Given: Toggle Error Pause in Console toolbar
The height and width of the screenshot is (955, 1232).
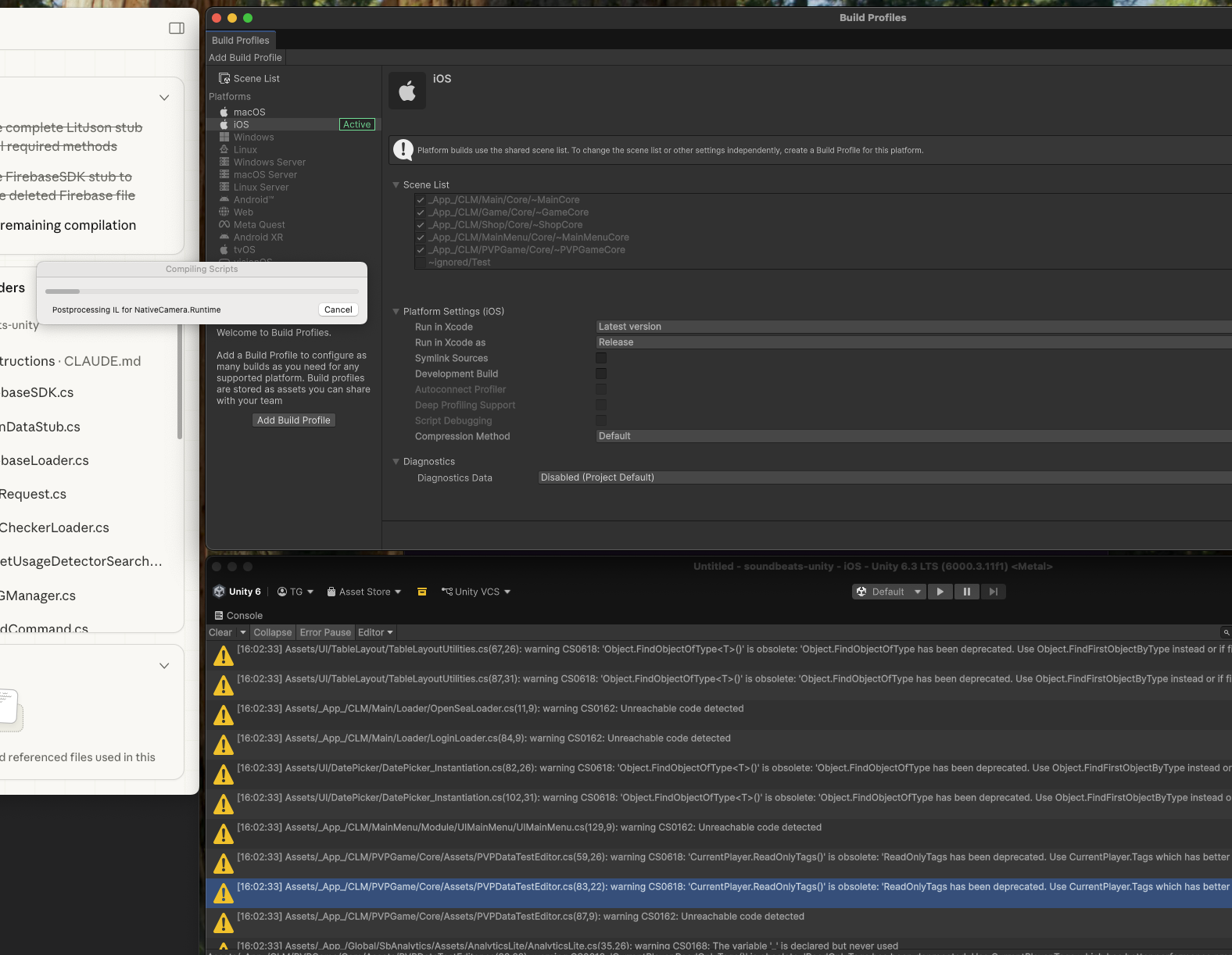Looking at the screenshot, I should point(325,632).
